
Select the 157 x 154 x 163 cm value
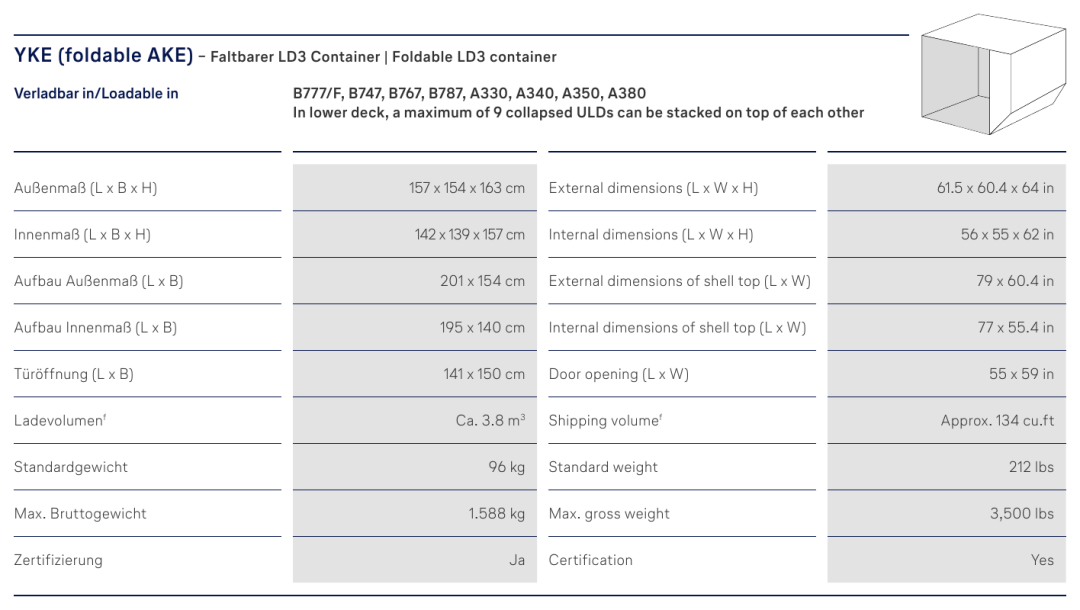click(466, 188)
